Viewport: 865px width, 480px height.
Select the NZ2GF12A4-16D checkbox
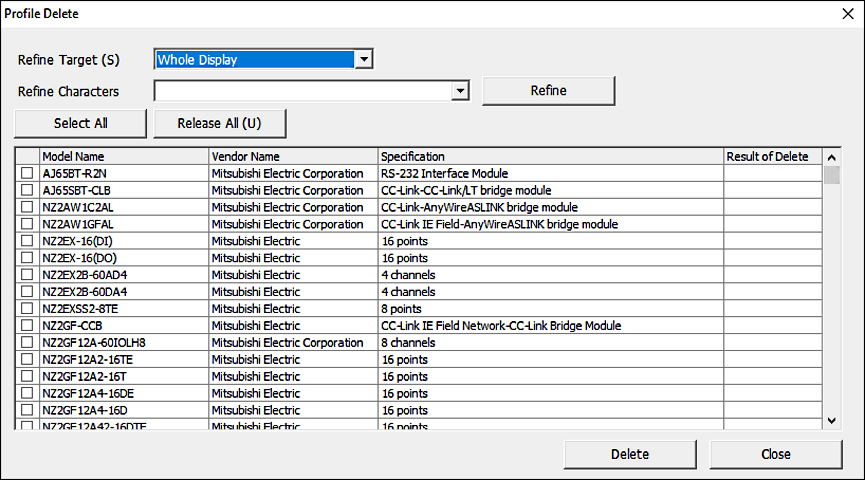26,410
